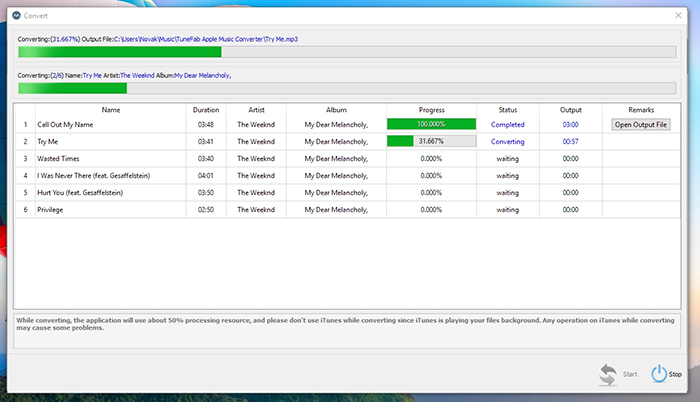Click waiting status for Privilege
The height and width of the screenshot is (402, 700).
pos(508,209)
